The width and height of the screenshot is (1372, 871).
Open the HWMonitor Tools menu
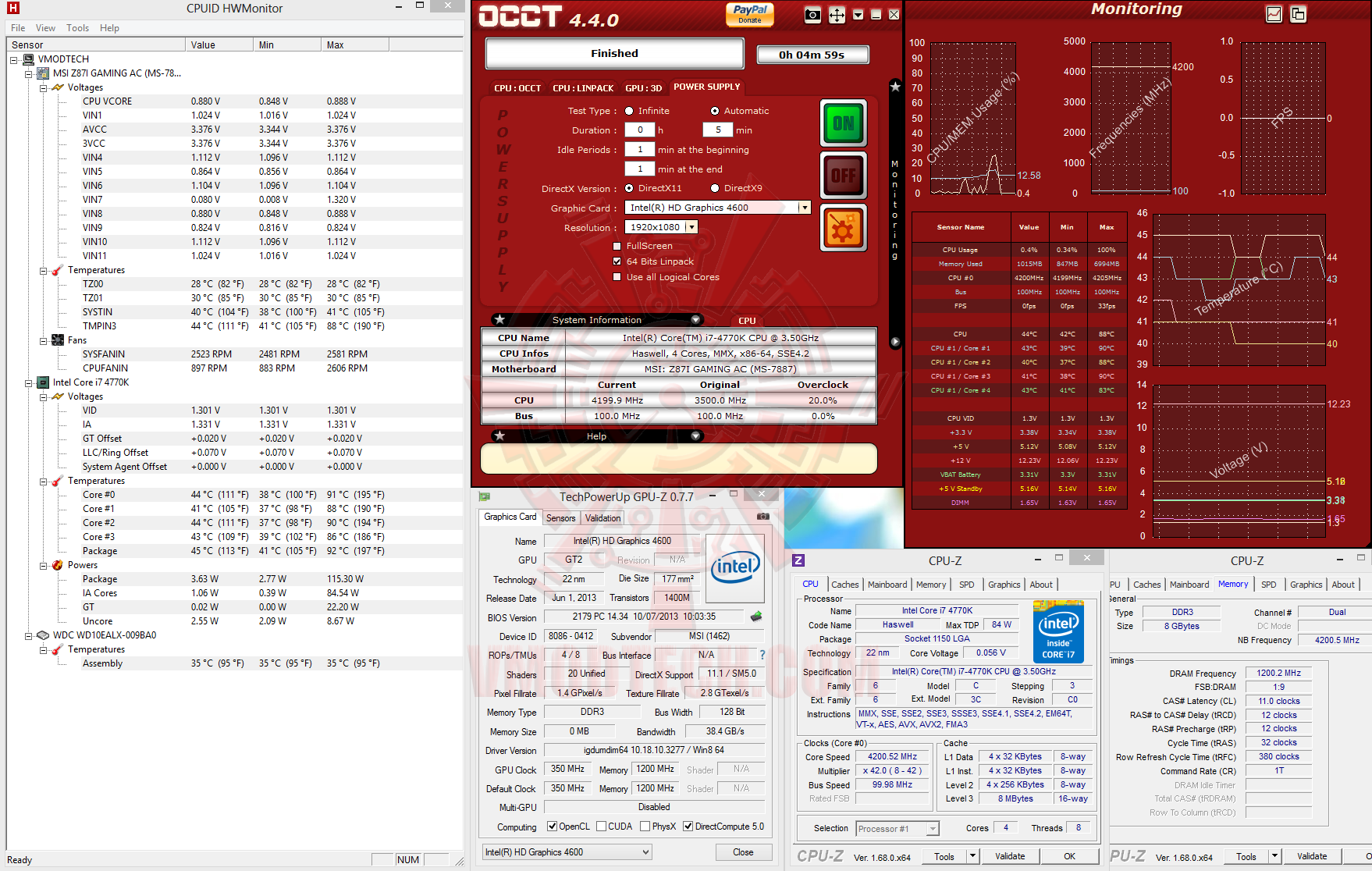(77, 28)
